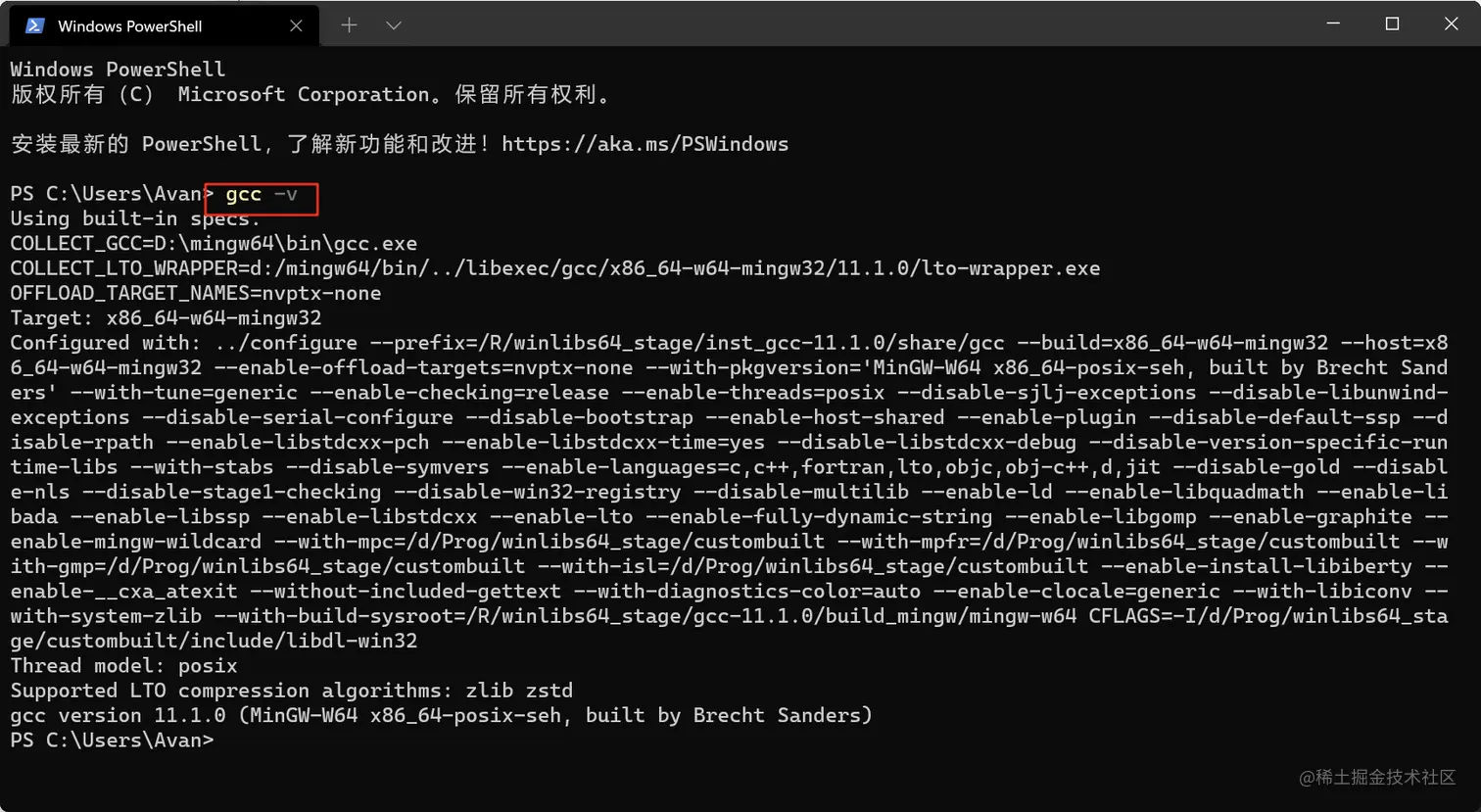Maximize the terminal window

click(x=1392, y=24)
